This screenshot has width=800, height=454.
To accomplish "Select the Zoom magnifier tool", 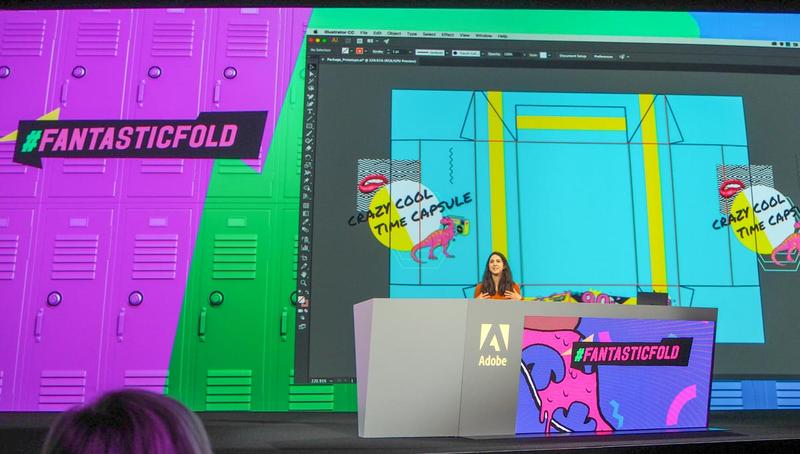I will (304, 282).
